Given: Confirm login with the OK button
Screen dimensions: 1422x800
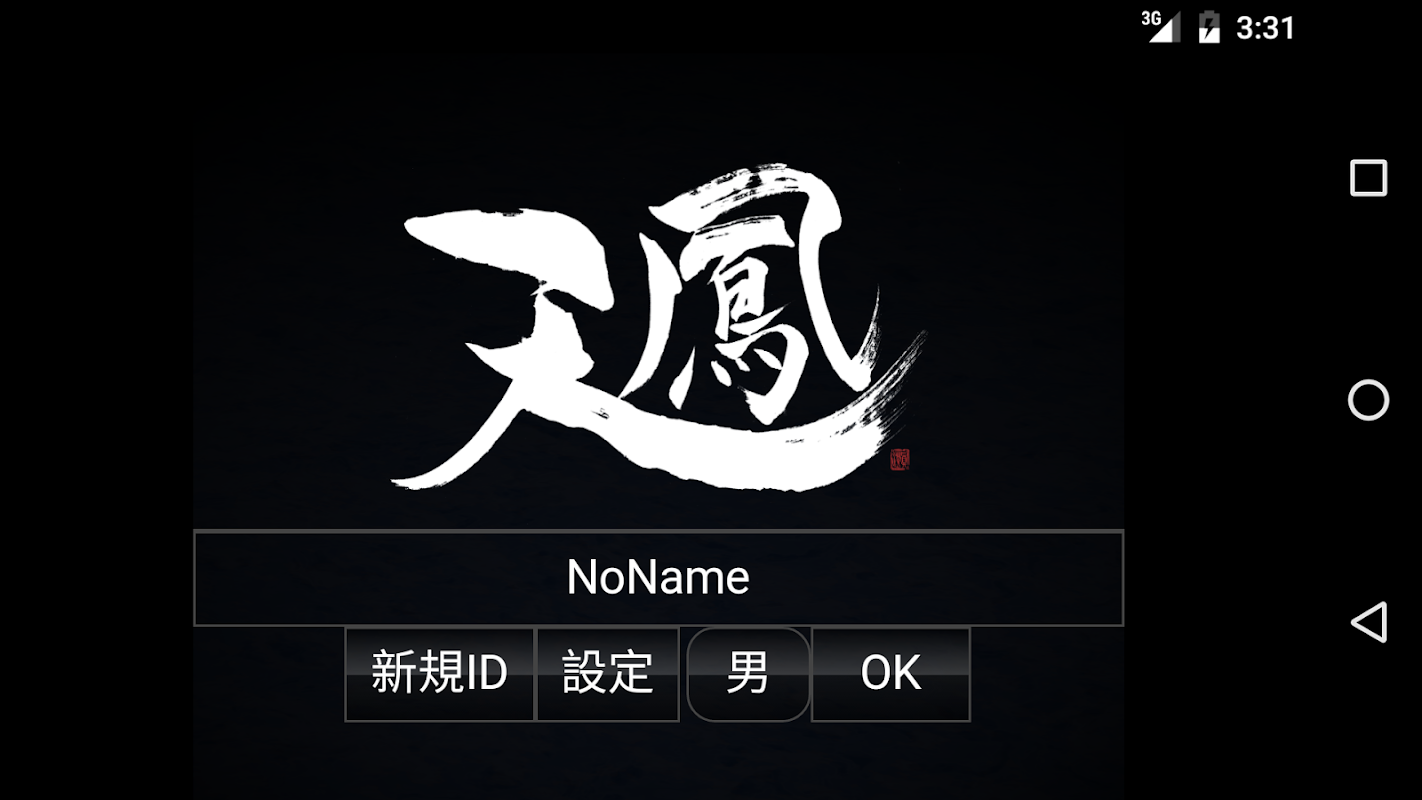Looking at the screenshot, I should coord(890,674).
